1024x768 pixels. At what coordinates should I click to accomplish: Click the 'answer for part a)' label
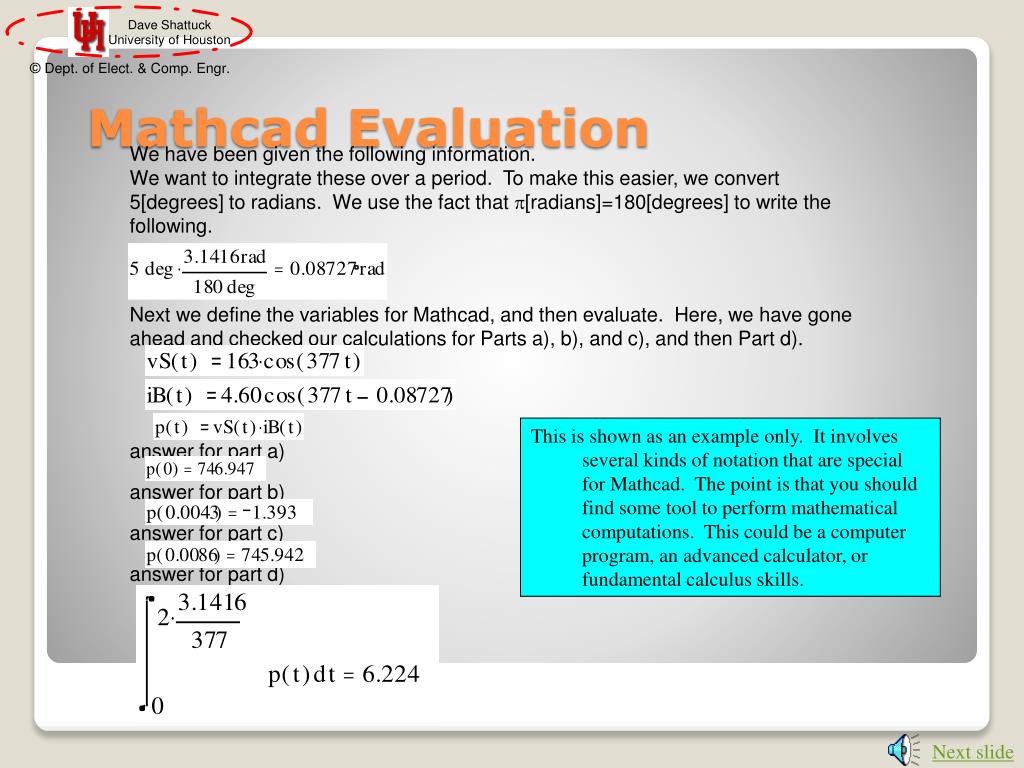tap(207, 451)
